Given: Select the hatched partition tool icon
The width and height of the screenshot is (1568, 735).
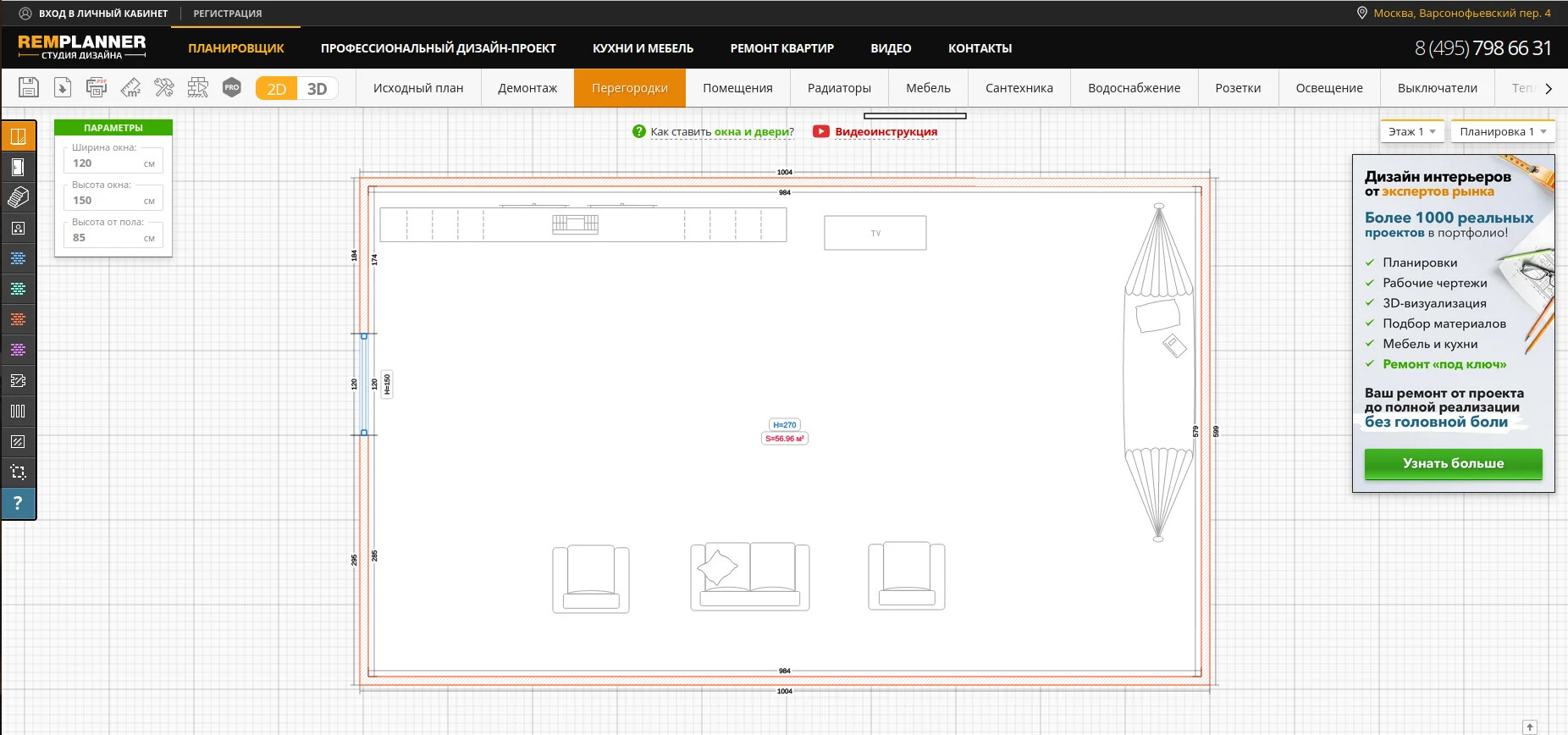Looking at the screenshot, I should click(18, 380).
